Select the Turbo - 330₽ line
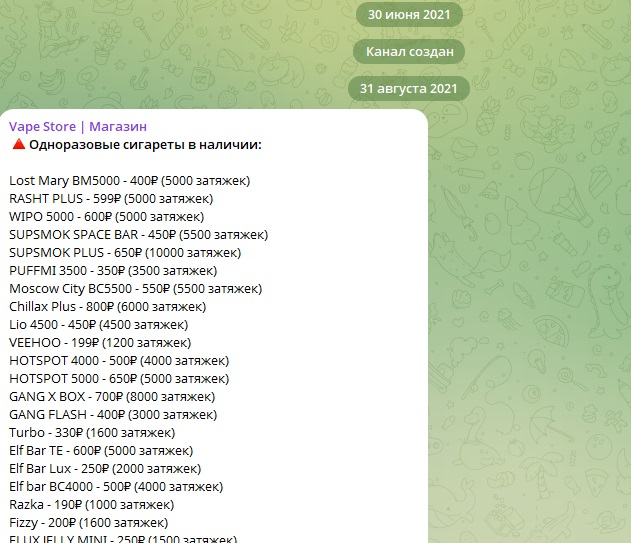The width and height of the screenshot is (631, 543). pos(92,433)
